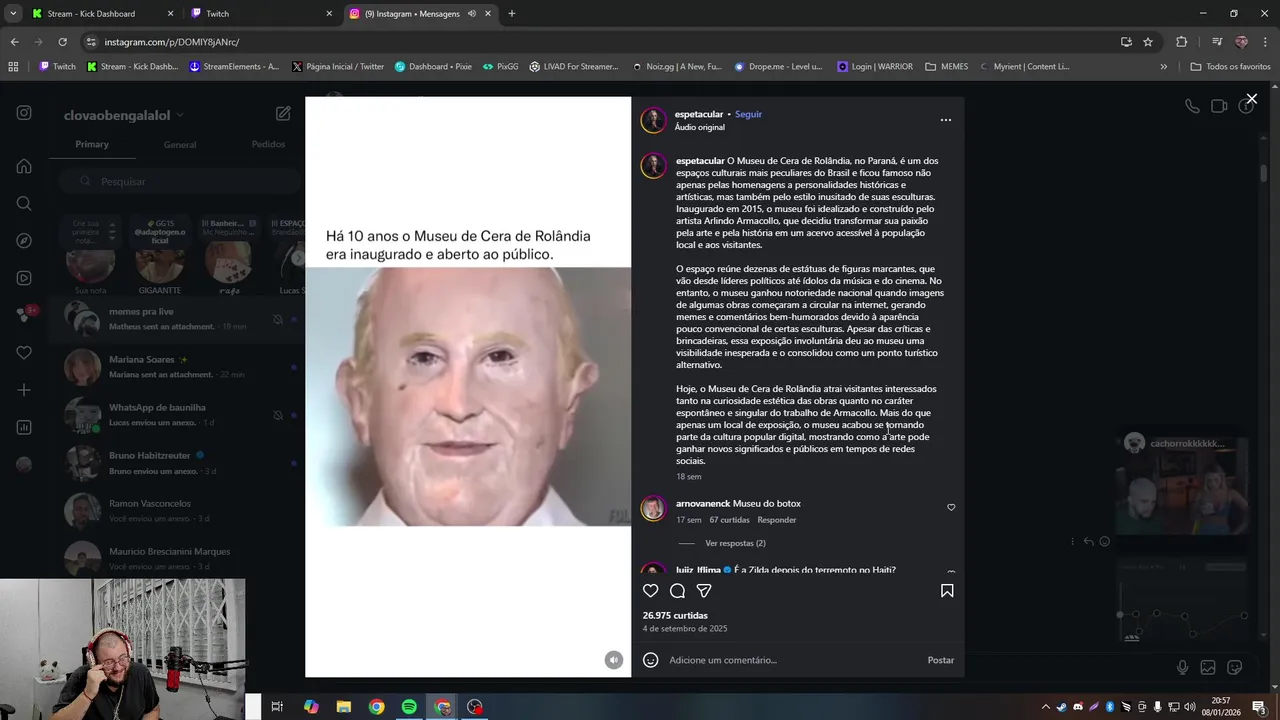This screenshot has width=1280, height=720.
Task: Open Explore compass in the sidebar
Action: 24,241
